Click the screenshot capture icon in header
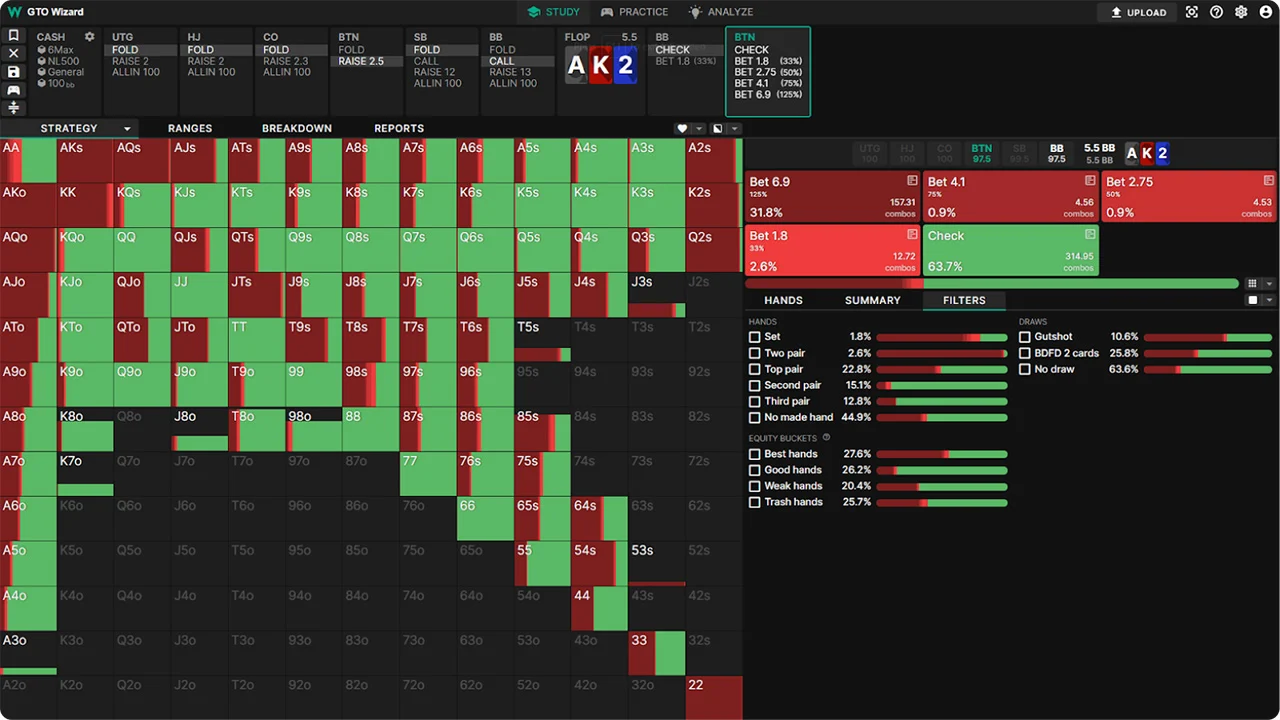The image size is (1280, 720). tap(1191, 12)
